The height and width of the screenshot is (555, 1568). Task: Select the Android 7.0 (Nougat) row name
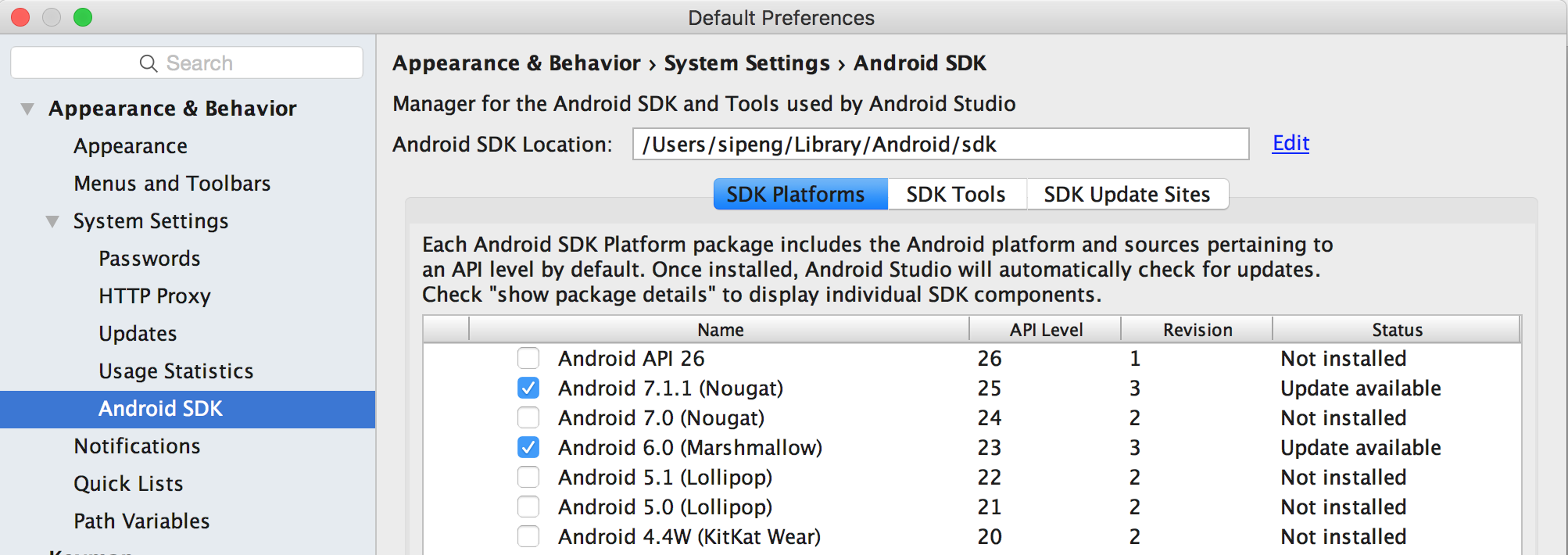click(x=661, y=418)
